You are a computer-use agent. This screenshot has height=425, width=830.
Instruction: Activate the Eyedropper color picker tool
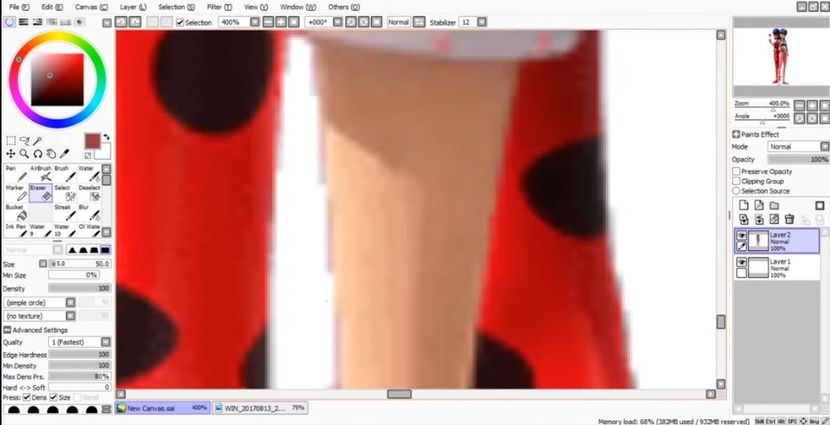(x=65, y=153)
